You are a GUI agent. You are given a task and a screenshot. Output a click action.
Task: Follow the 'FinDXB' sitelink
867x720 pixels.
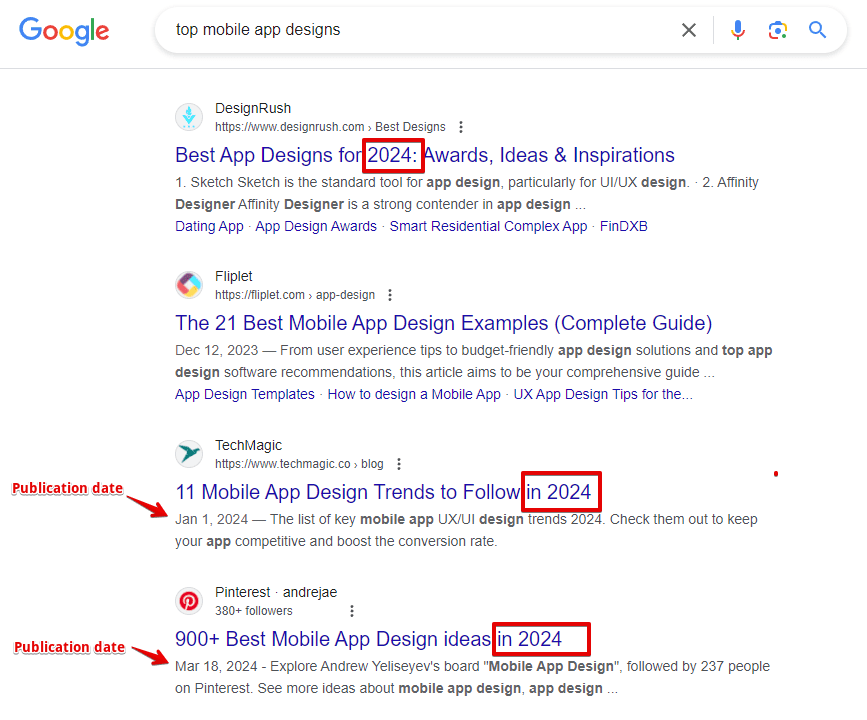(624, 227)
